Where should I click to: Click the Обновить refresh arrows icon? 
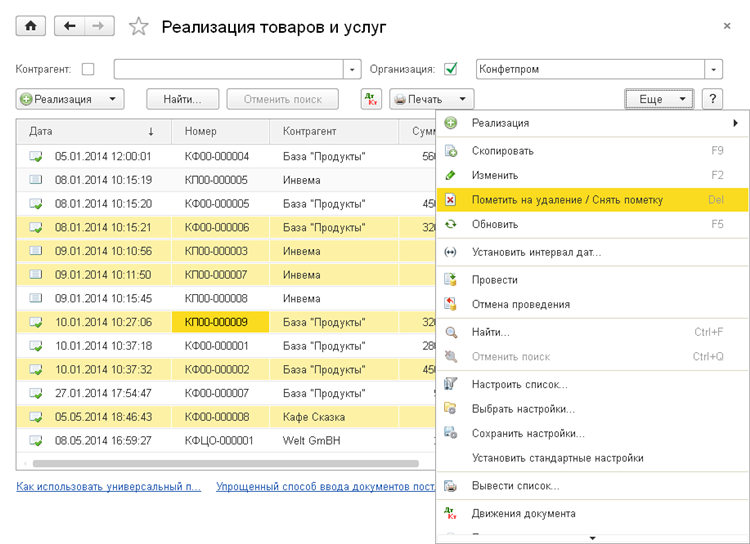[451, 224]
